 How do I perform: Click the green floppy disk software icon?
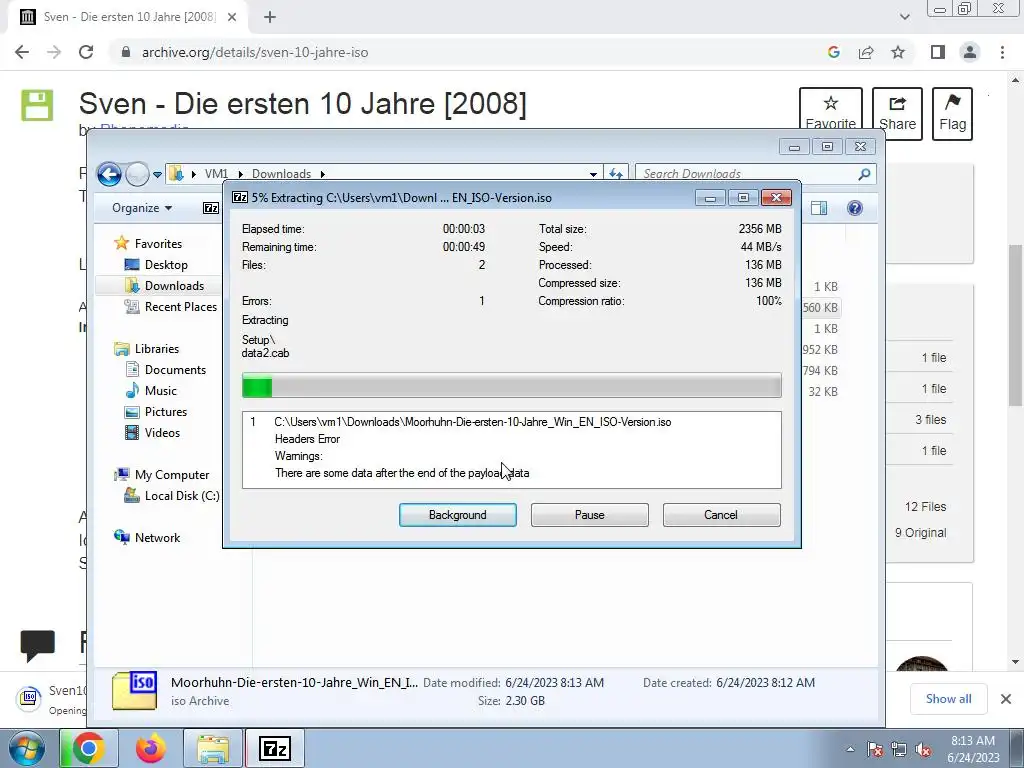tap(37, 105)
